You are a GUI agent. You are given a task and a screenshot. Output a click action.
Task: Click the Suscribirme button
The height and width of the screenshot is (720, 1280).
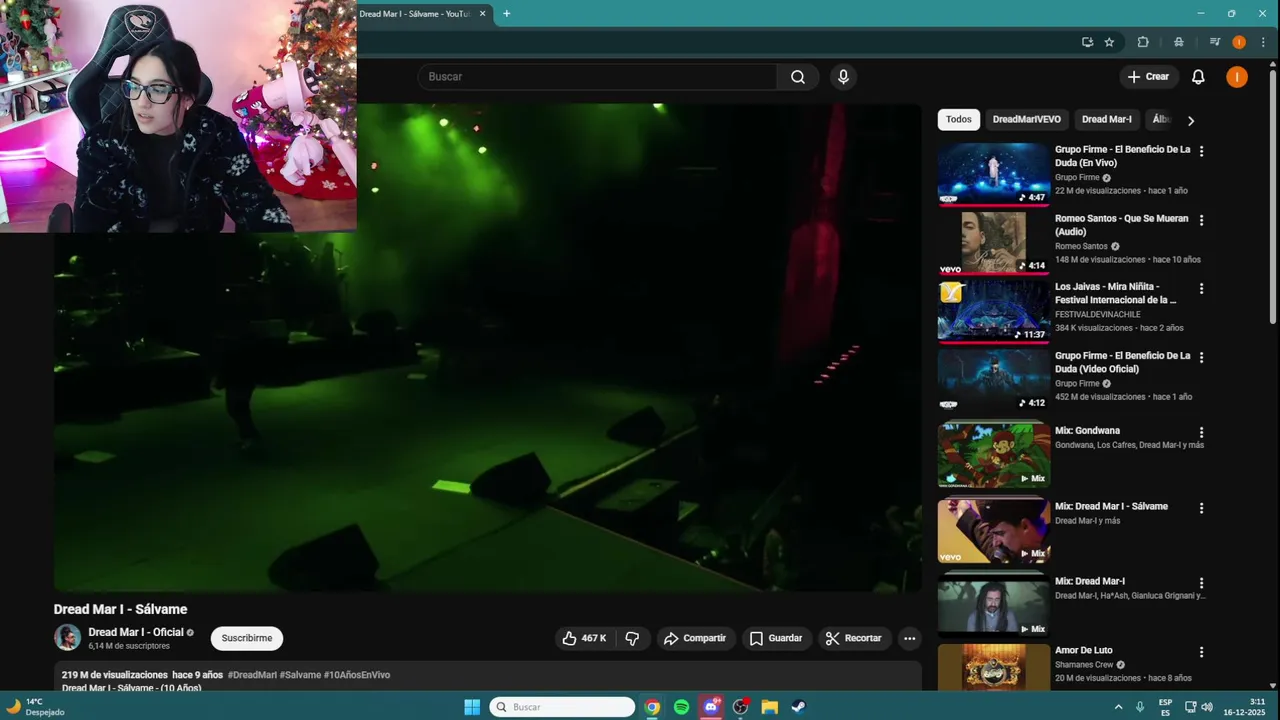tap(247, 638)
